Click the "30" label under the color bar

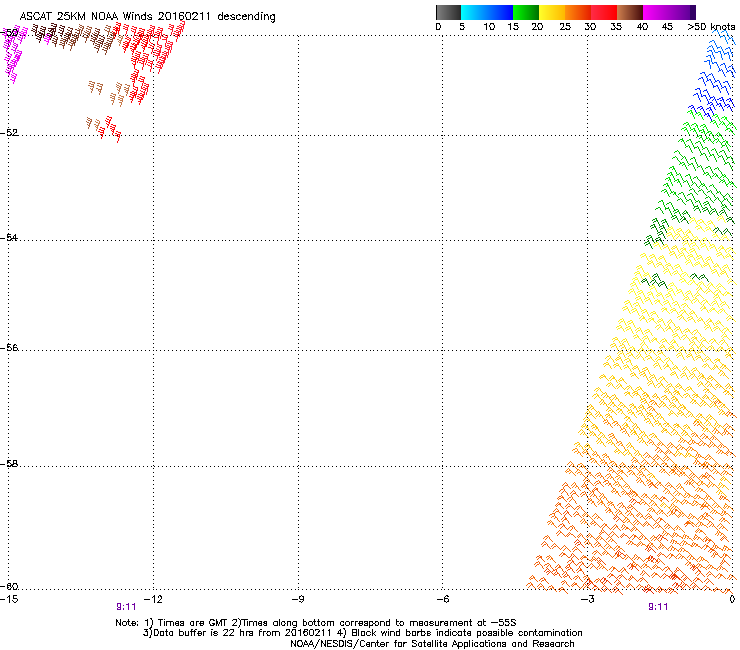[590, 27]
